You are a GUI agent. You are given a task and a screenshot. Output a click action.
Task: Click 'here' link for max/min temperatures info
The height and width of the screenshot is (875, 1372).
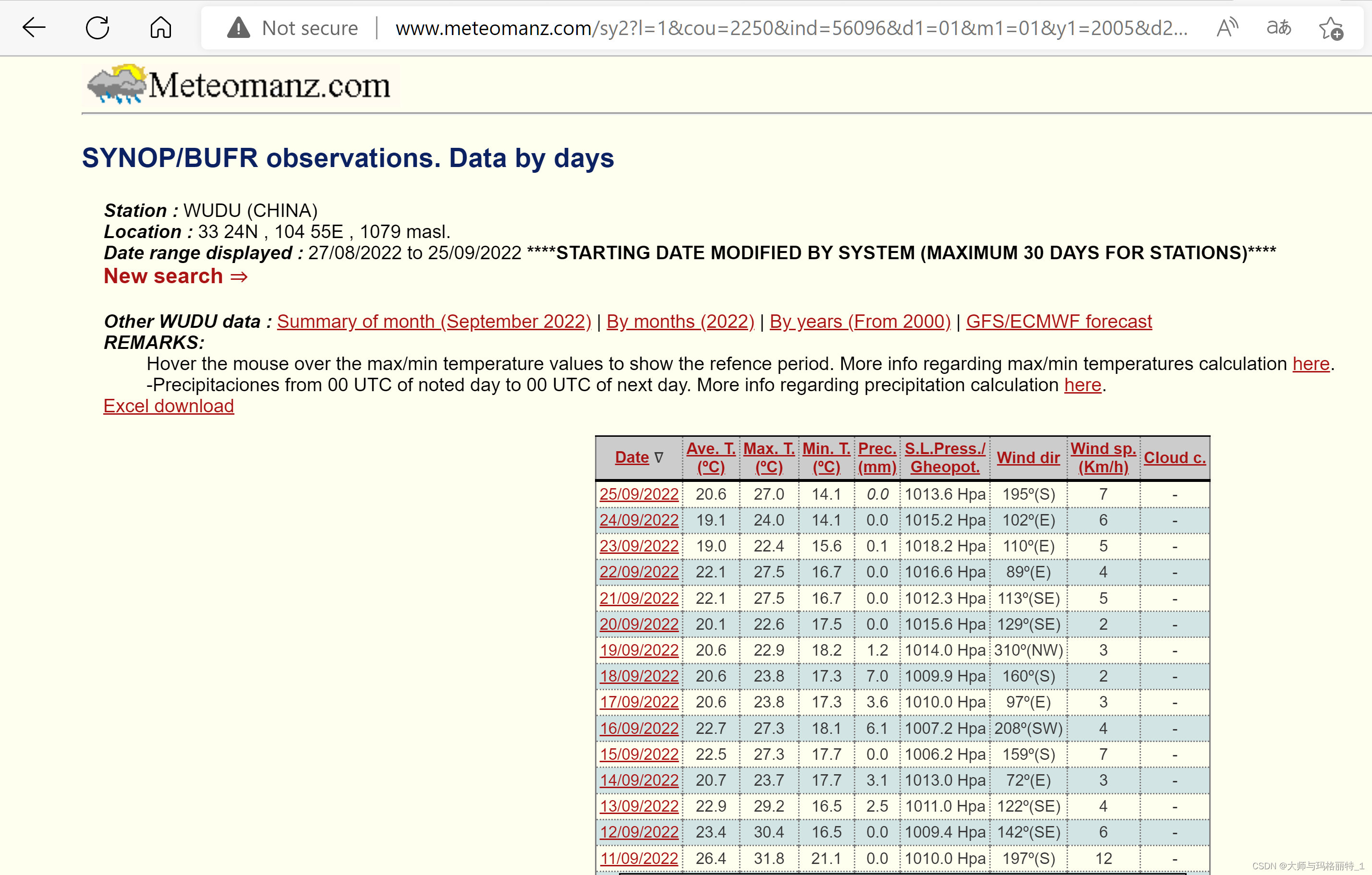[1311, 364]
